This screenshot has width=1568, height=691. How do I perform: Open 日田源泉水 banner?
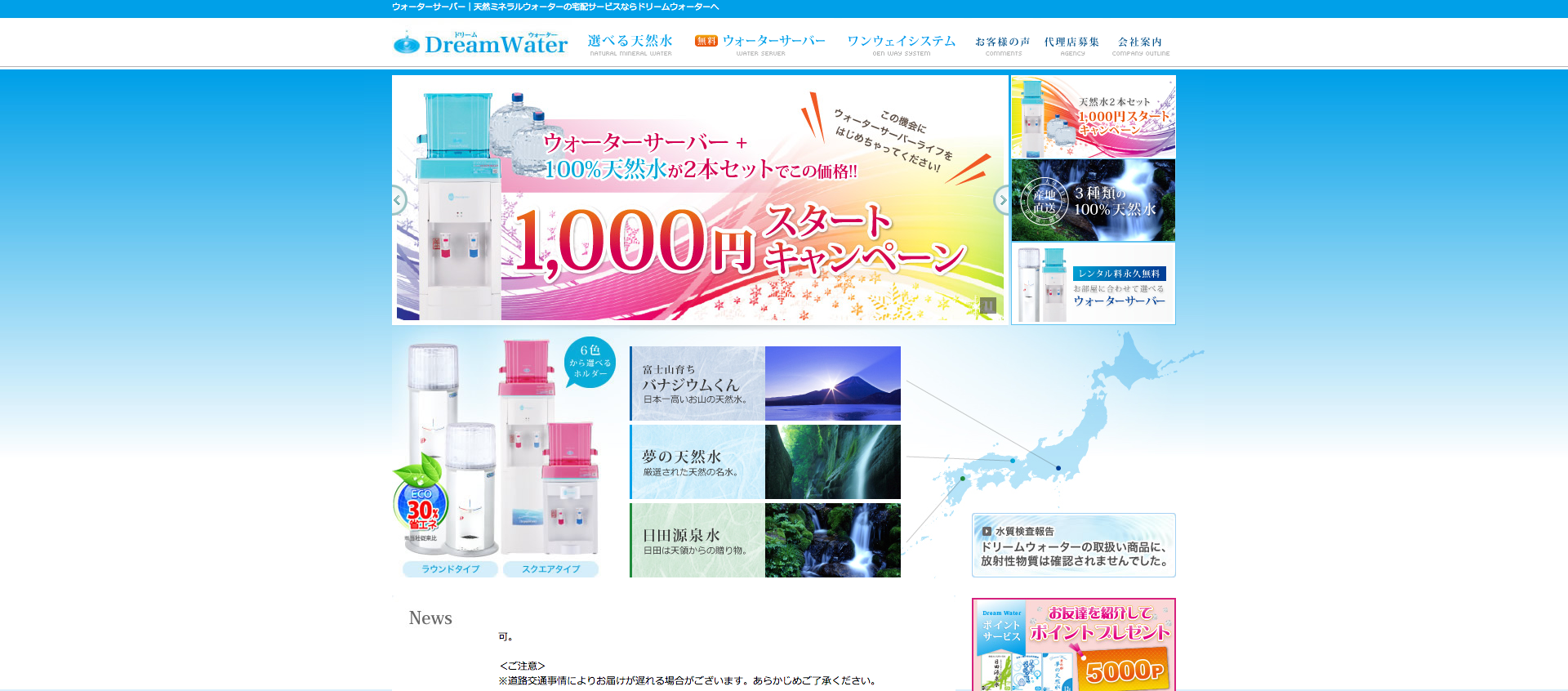[765, 540]
